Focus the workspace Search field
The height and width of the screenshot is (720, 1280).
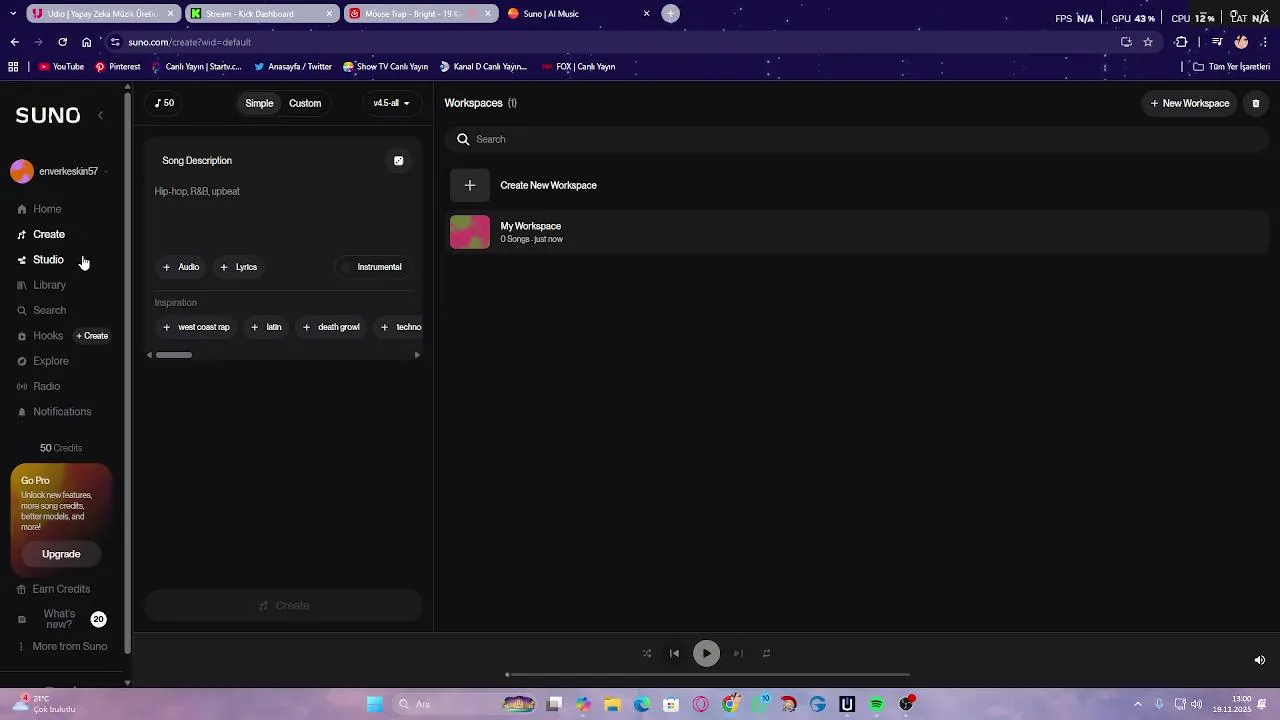pos(859,139)
